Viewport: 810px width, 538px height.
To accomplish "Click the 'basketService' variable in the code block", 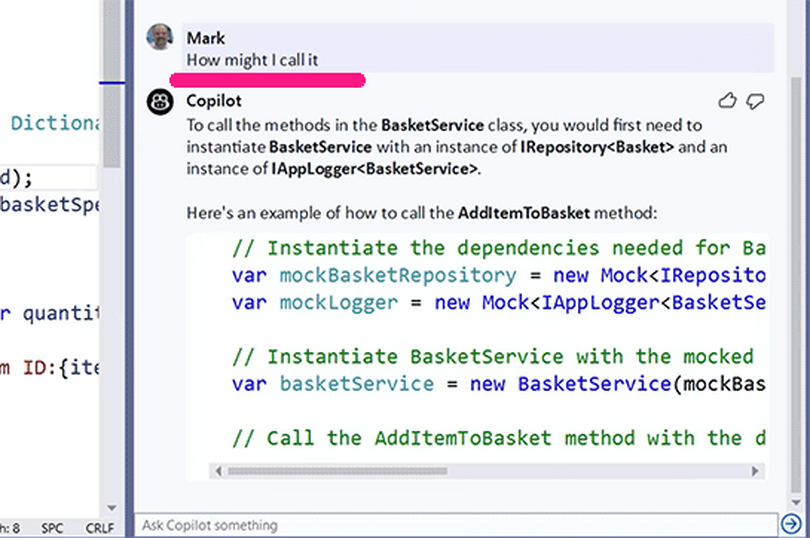I will tap(357, 384).
